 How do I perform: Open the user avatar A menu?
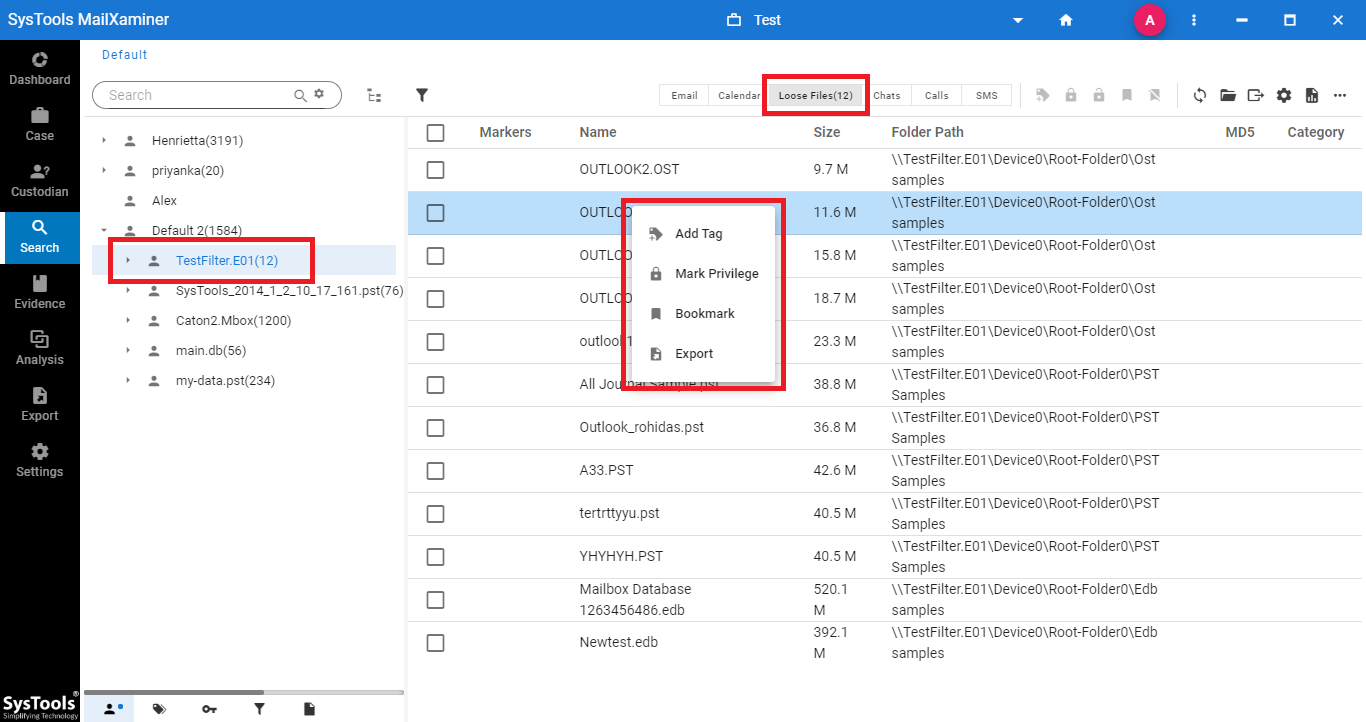[x=1149, y=20]
